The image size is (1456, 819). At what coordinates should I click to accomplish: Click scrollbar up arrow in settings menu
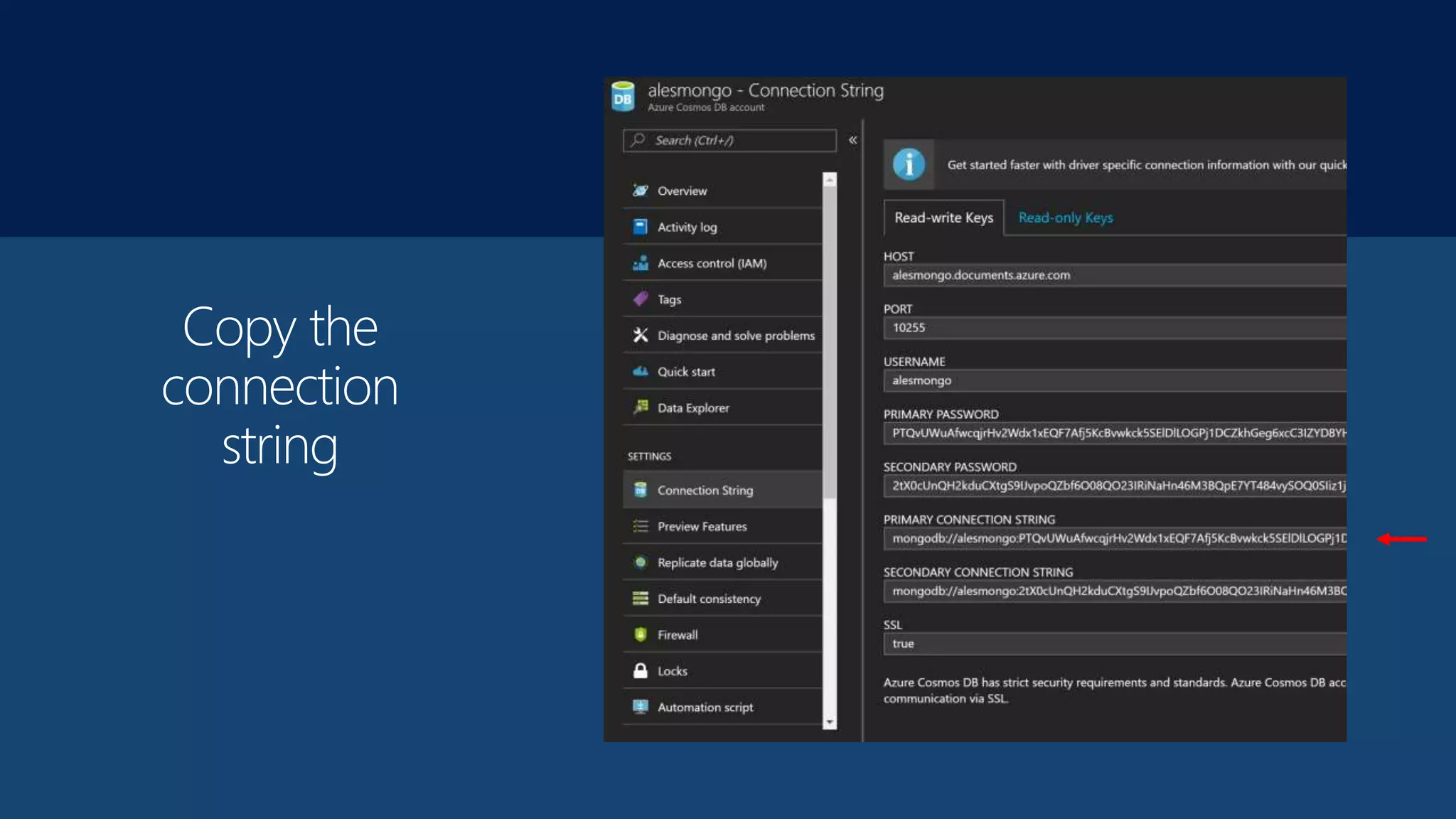point(829,181)
